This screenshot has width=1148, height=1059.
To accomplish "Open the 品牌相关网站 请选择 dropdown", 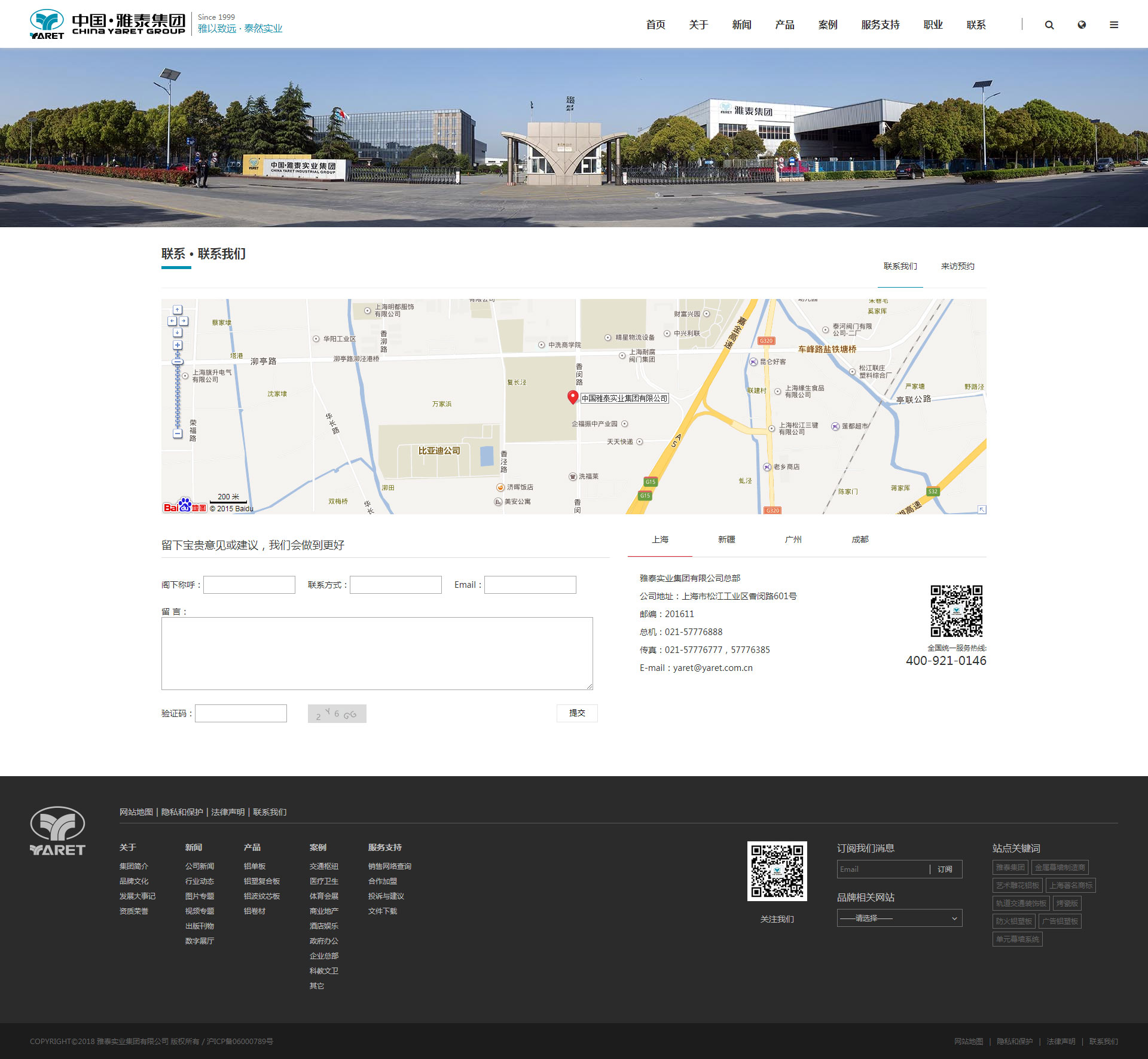I will 899,918.
